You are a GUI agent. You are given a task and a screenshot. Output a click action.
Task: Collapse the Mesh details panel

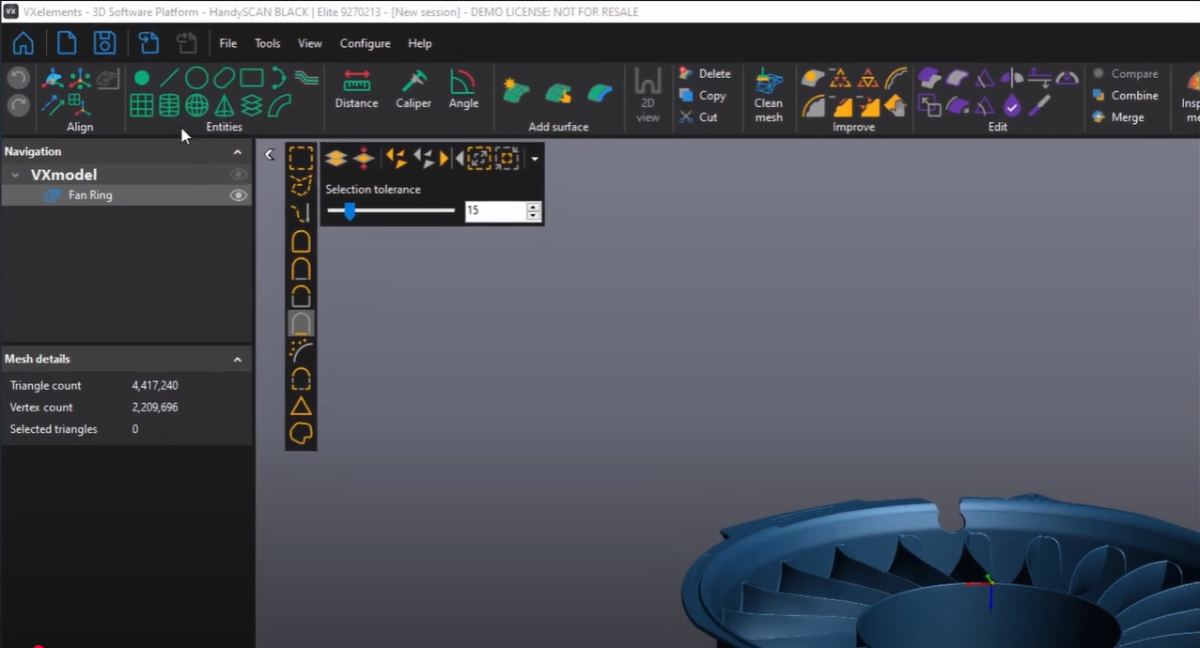tap(238, 359)
